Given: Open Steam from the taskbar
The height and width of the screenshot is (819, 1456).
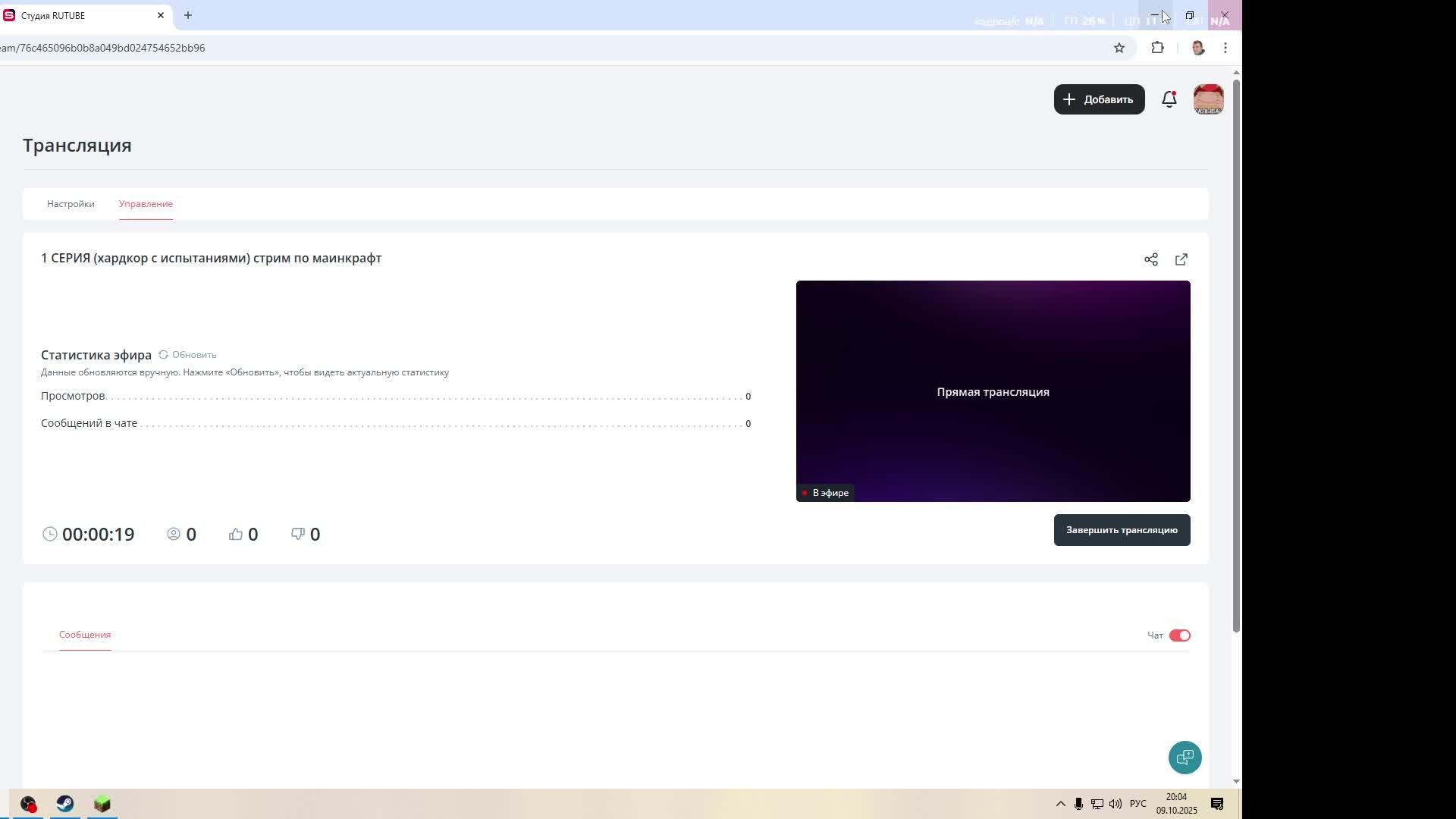Looking at the screenshot, I should click(65, 804).
